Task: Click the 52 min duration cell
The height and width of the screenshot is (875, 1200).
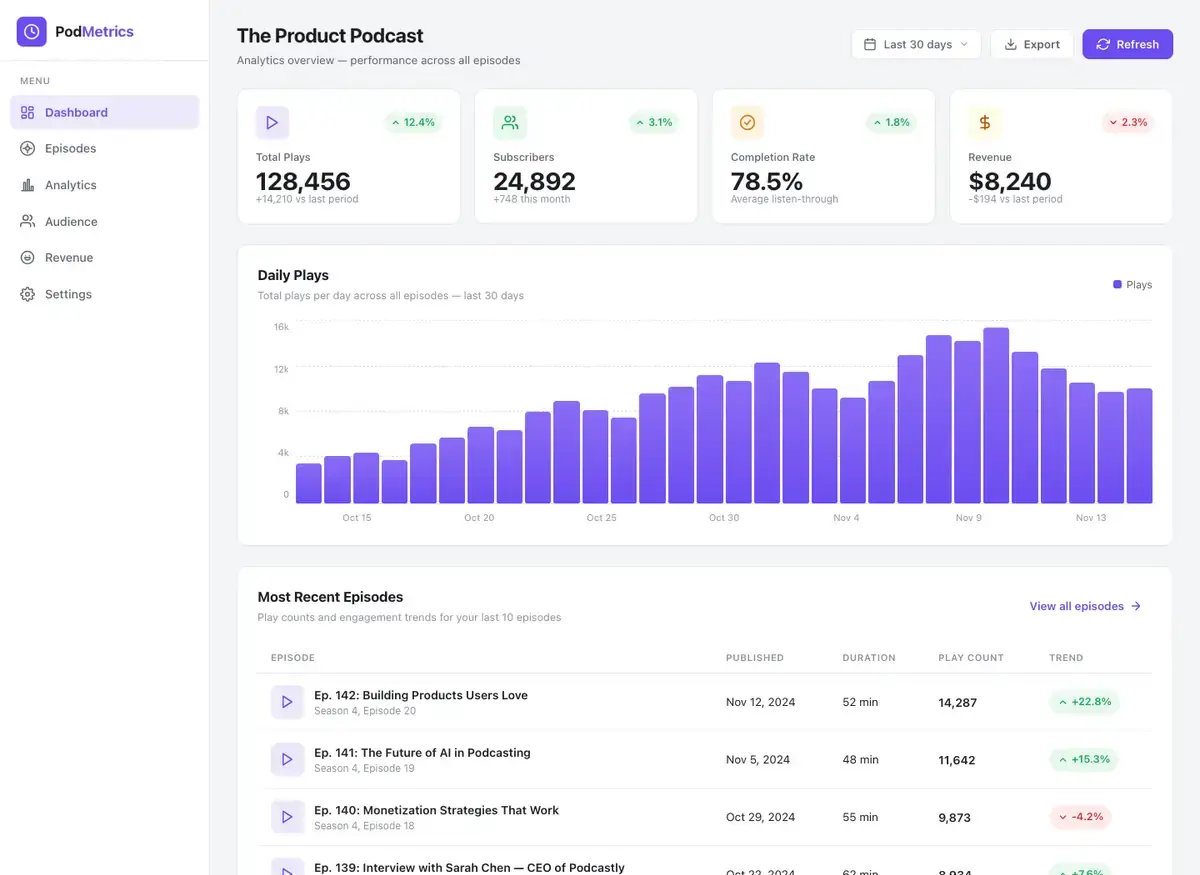Action: tap(860, 702)
